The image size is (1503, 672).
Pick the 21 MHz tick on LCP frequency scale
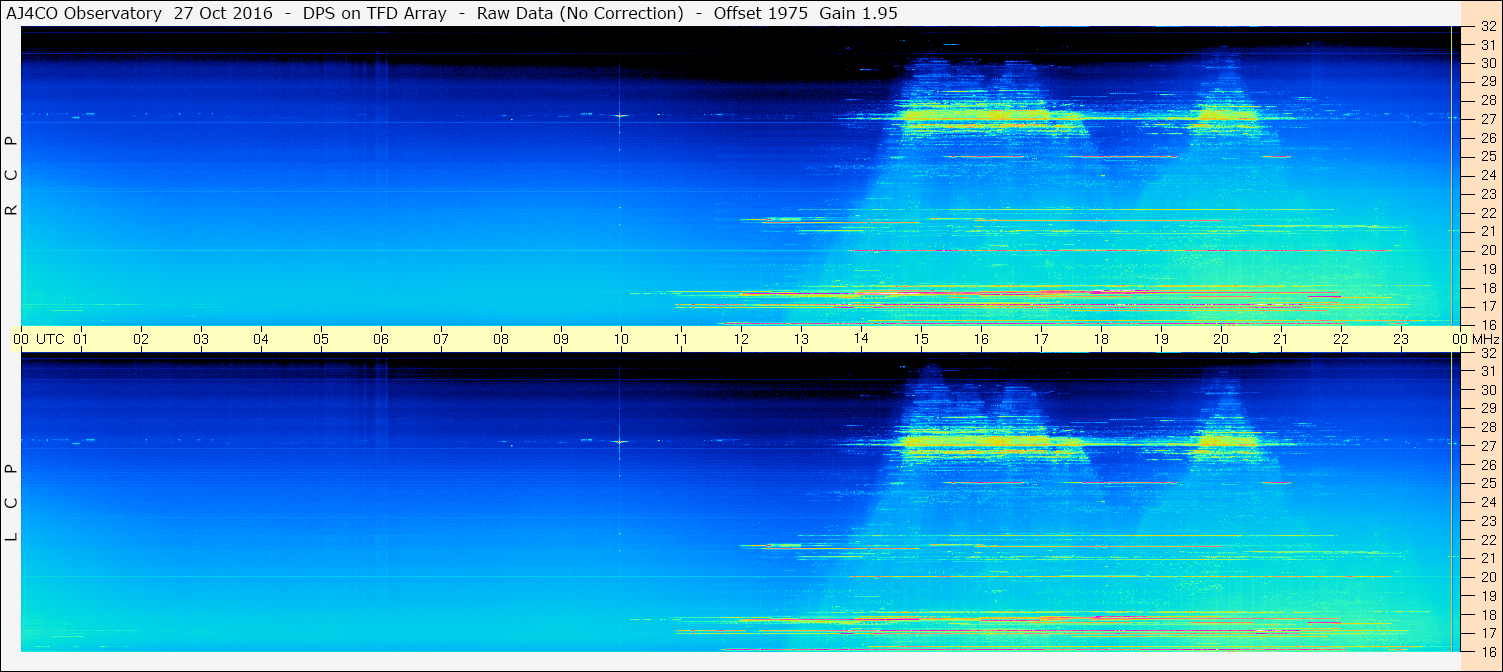point(1488,558)
